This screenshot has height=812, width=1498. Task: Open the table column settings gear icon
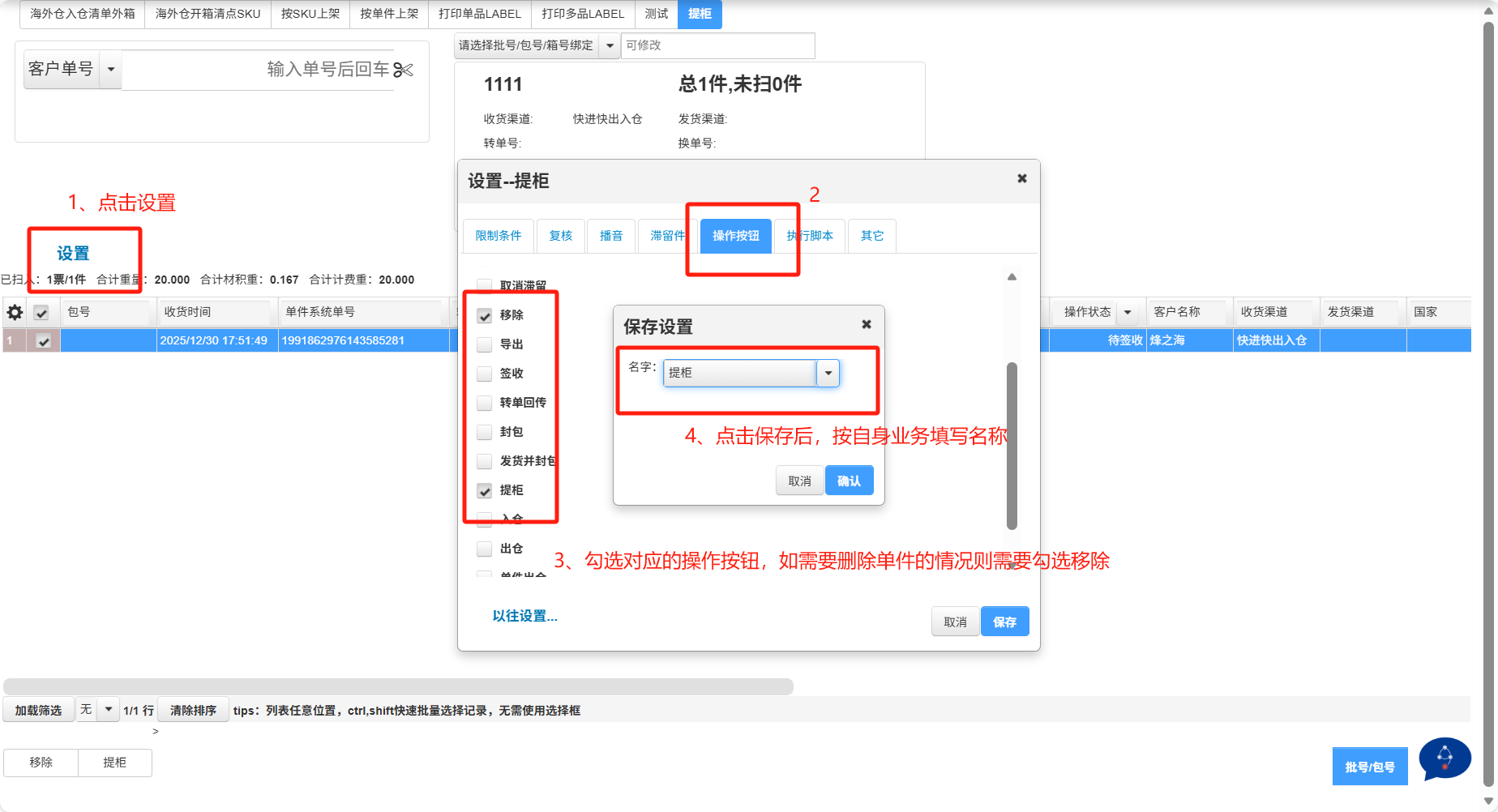tap(15, 313)
